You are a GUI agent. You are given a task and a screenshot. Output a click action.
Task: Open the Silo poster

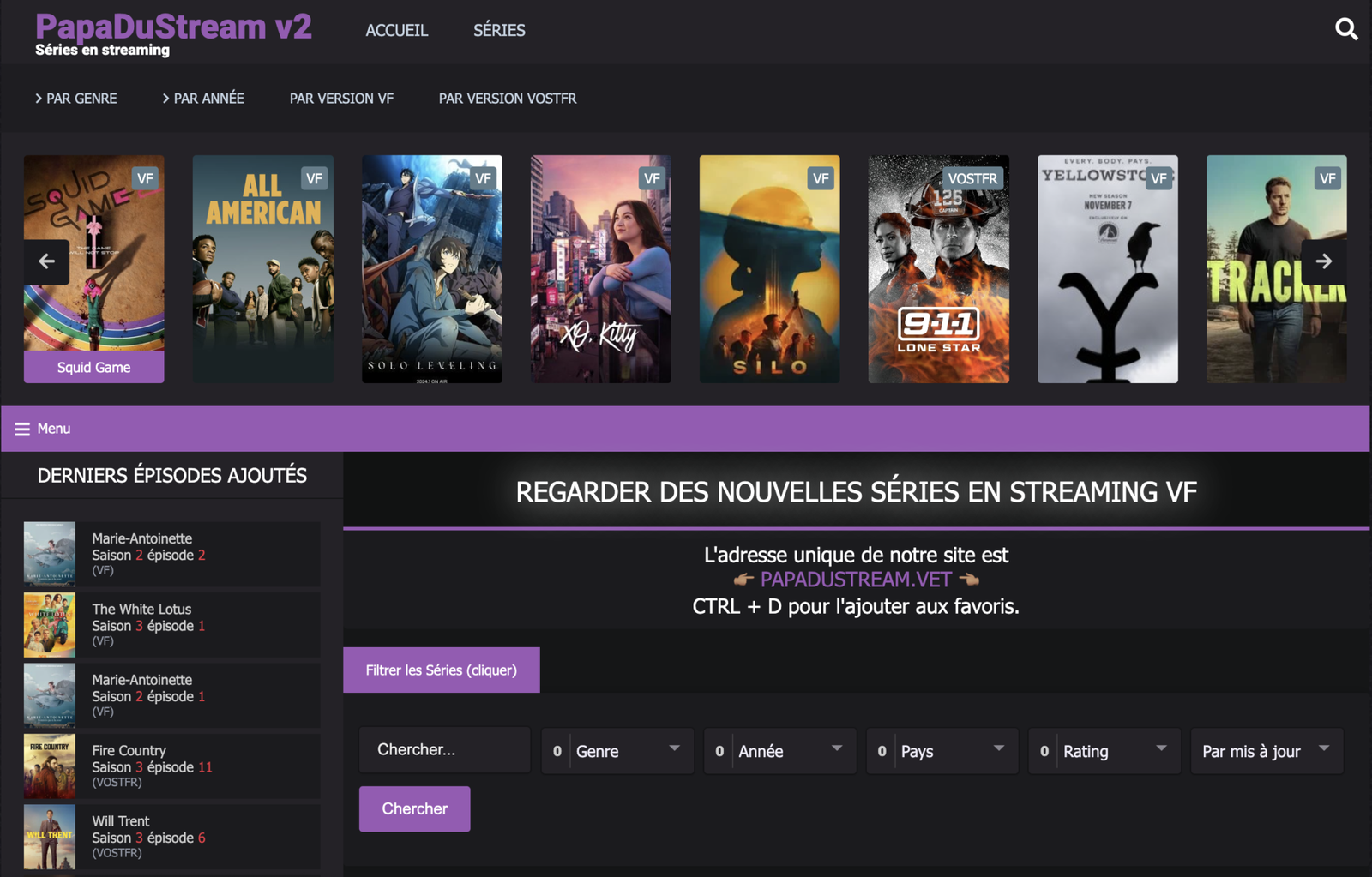pyautogui.click(x=770, y=268)
